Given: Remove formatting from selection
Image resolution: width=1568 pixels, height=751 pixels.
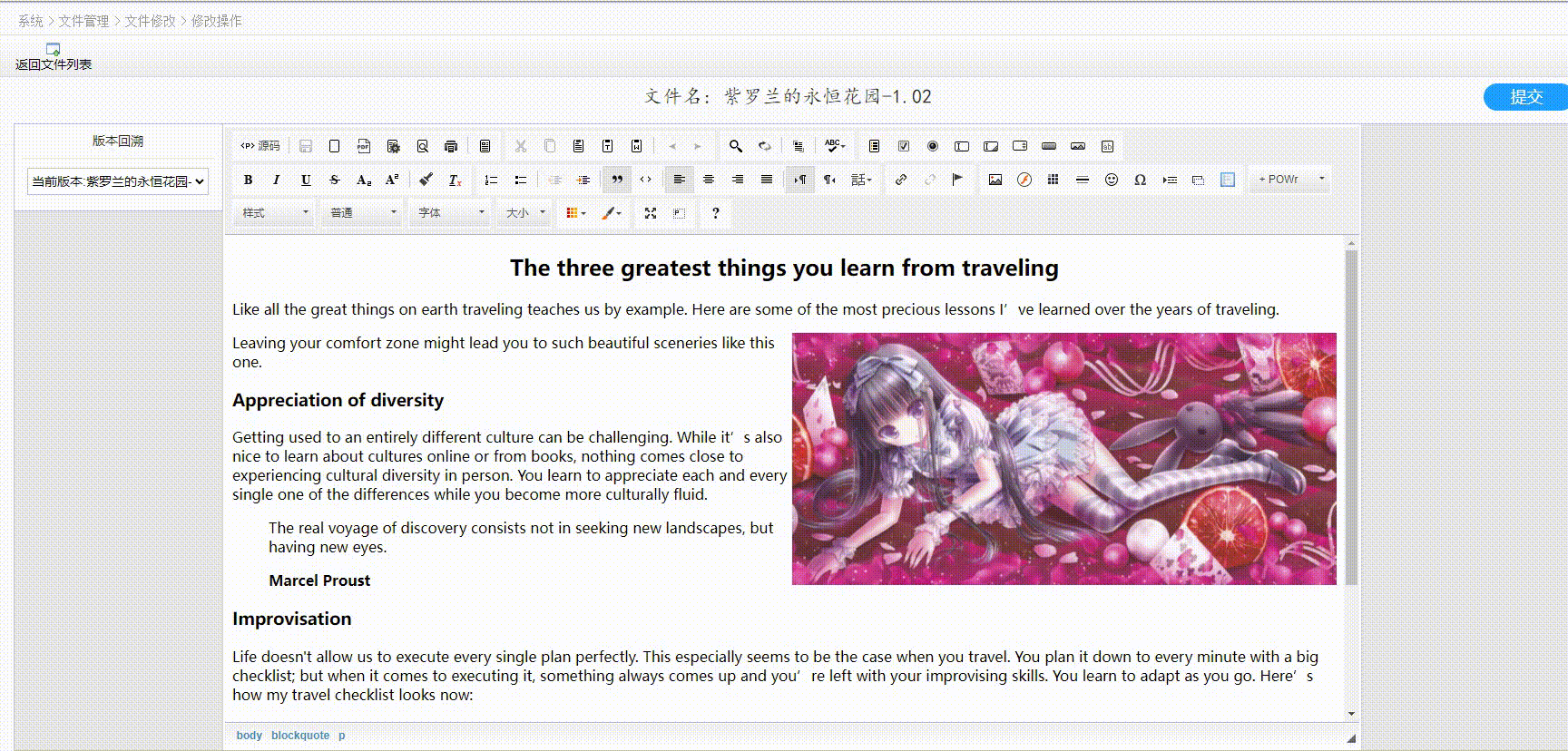Looking at the screenshot, I should [x=456, y=180].
